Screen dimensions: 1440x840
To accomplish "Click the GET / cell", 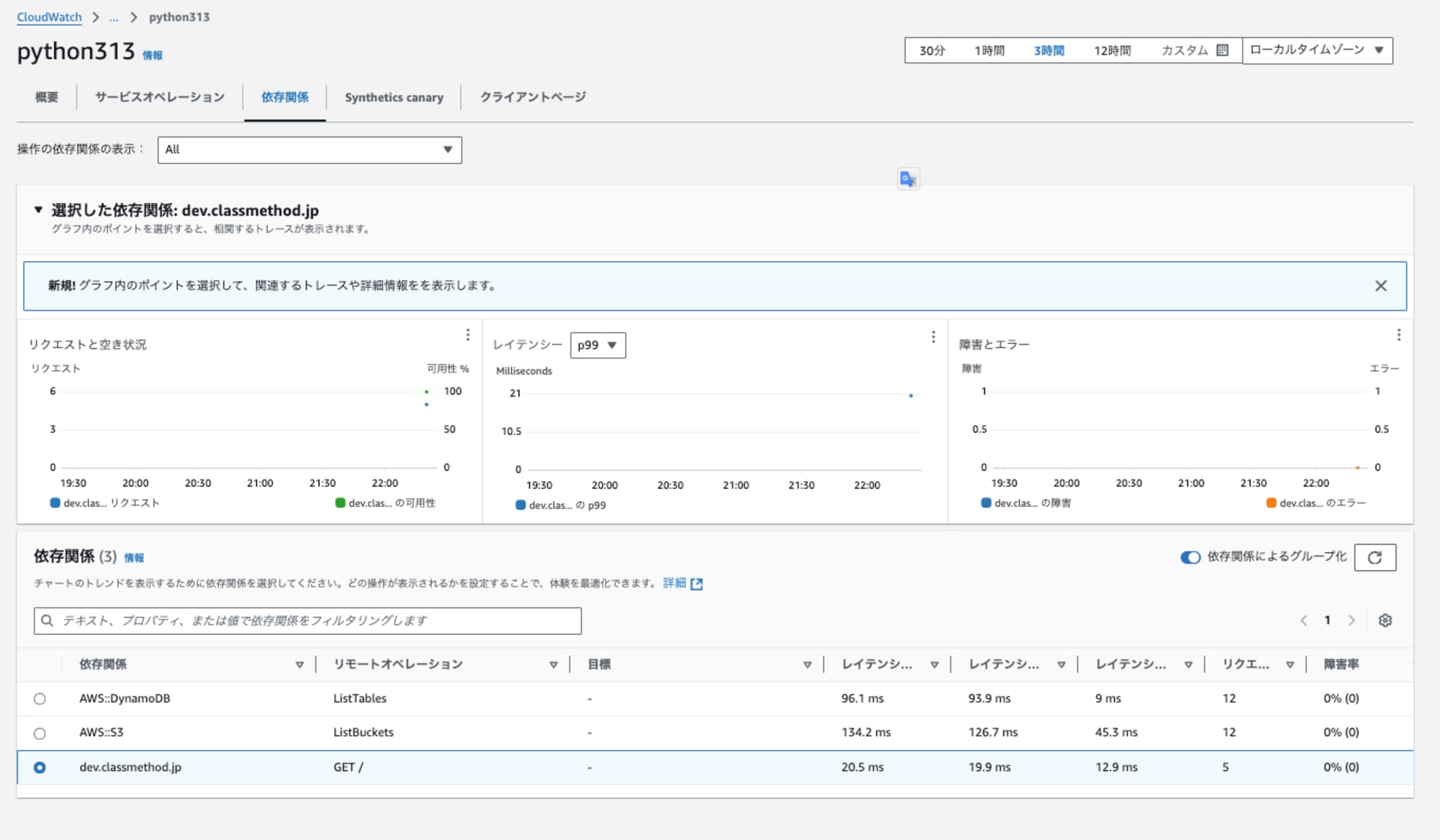I will pos(348,767).
